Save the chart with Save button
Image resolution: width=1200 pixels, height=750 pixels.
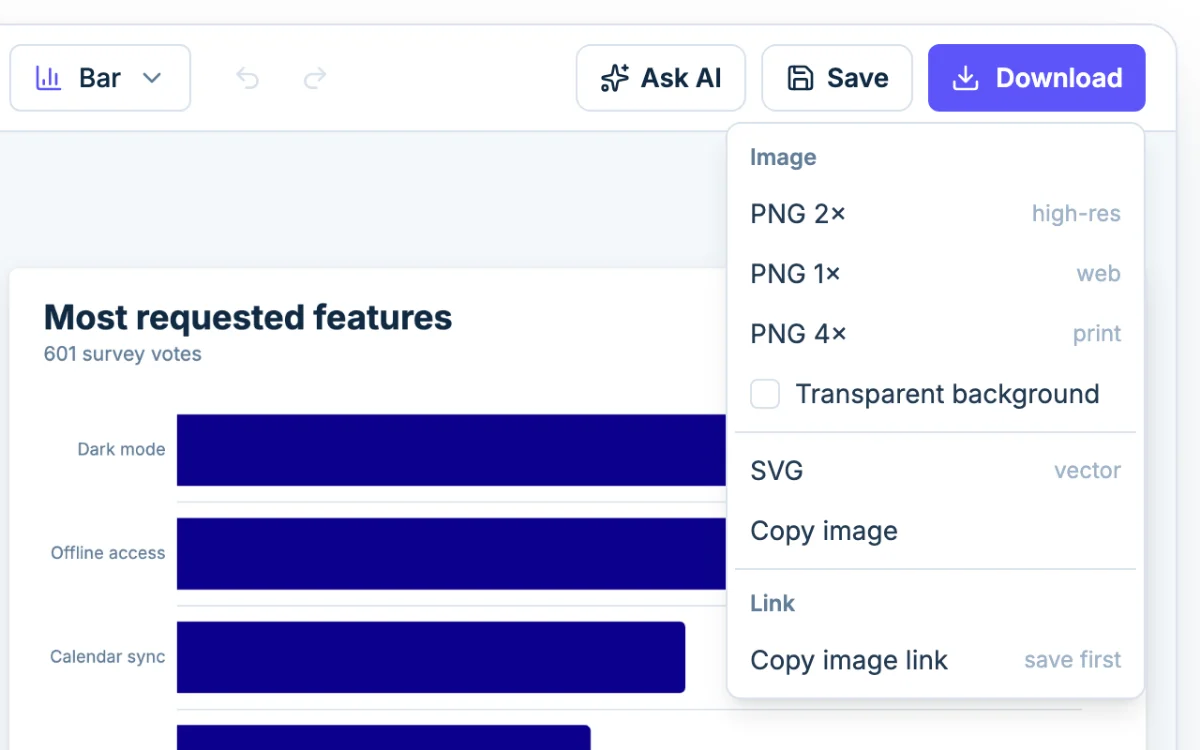tap(837, 78)
